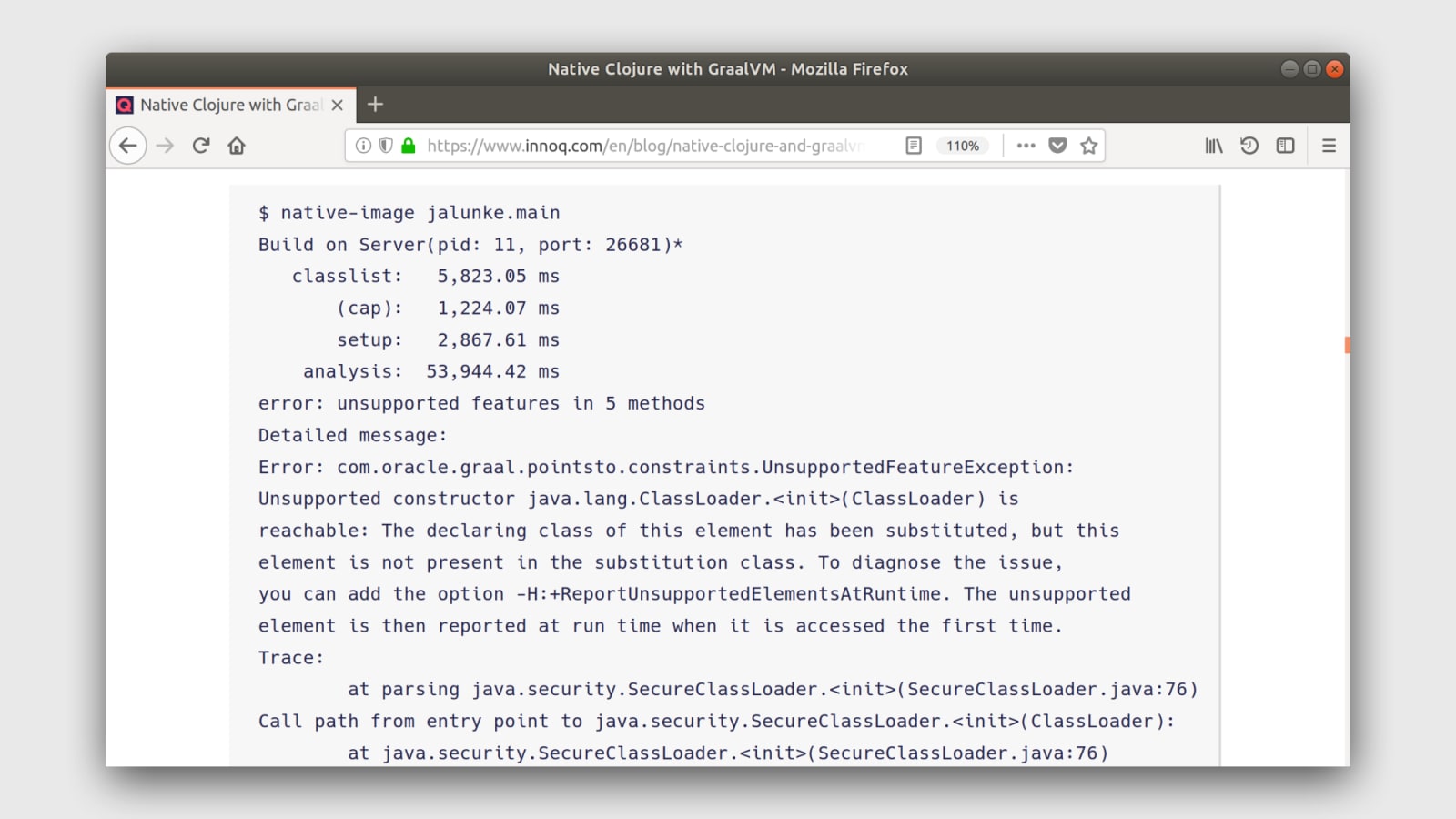Screen dimensions: 1456x819
Task: Open the Firefox hamburger menu
Action: coord(1329,146)
